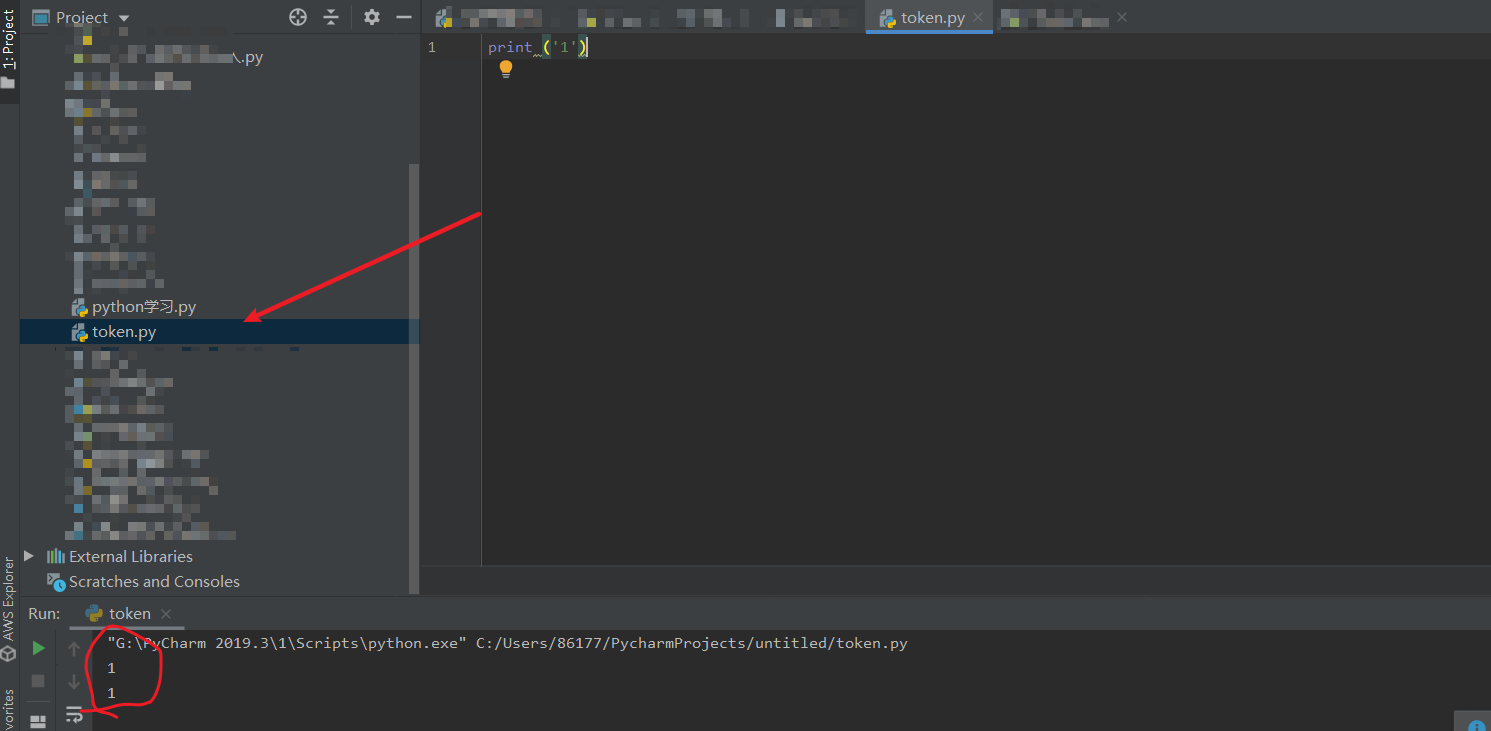Rerun the token script with green play icon

tap(38, 647)
